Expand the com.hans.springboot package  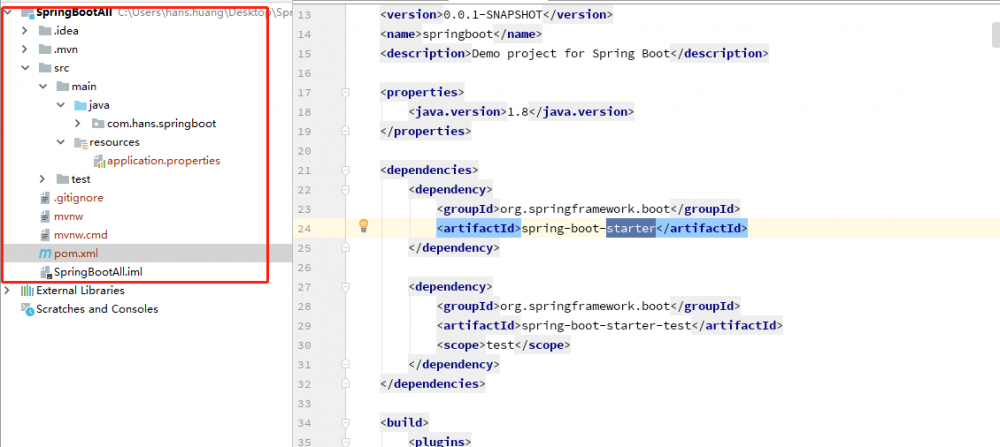click(78, 123)
